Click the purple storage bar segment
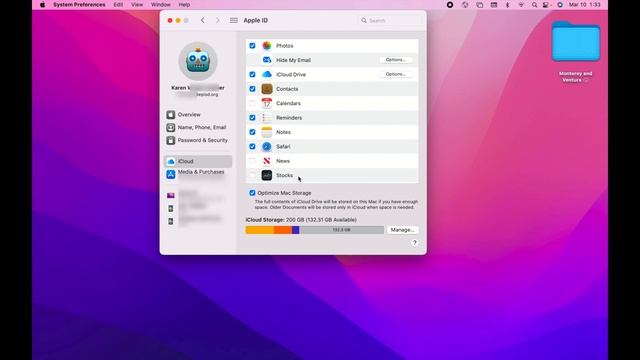This screenshot has height=360, width=640. point(296,230)
